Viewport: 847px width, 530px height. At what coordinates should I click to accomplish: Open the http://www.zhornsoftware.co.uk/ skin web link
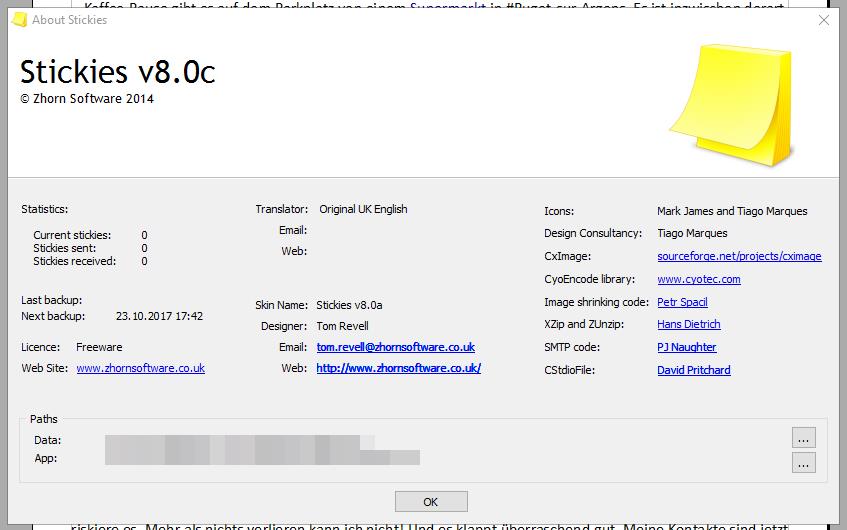pyautogui.click(x=399, y=368)
